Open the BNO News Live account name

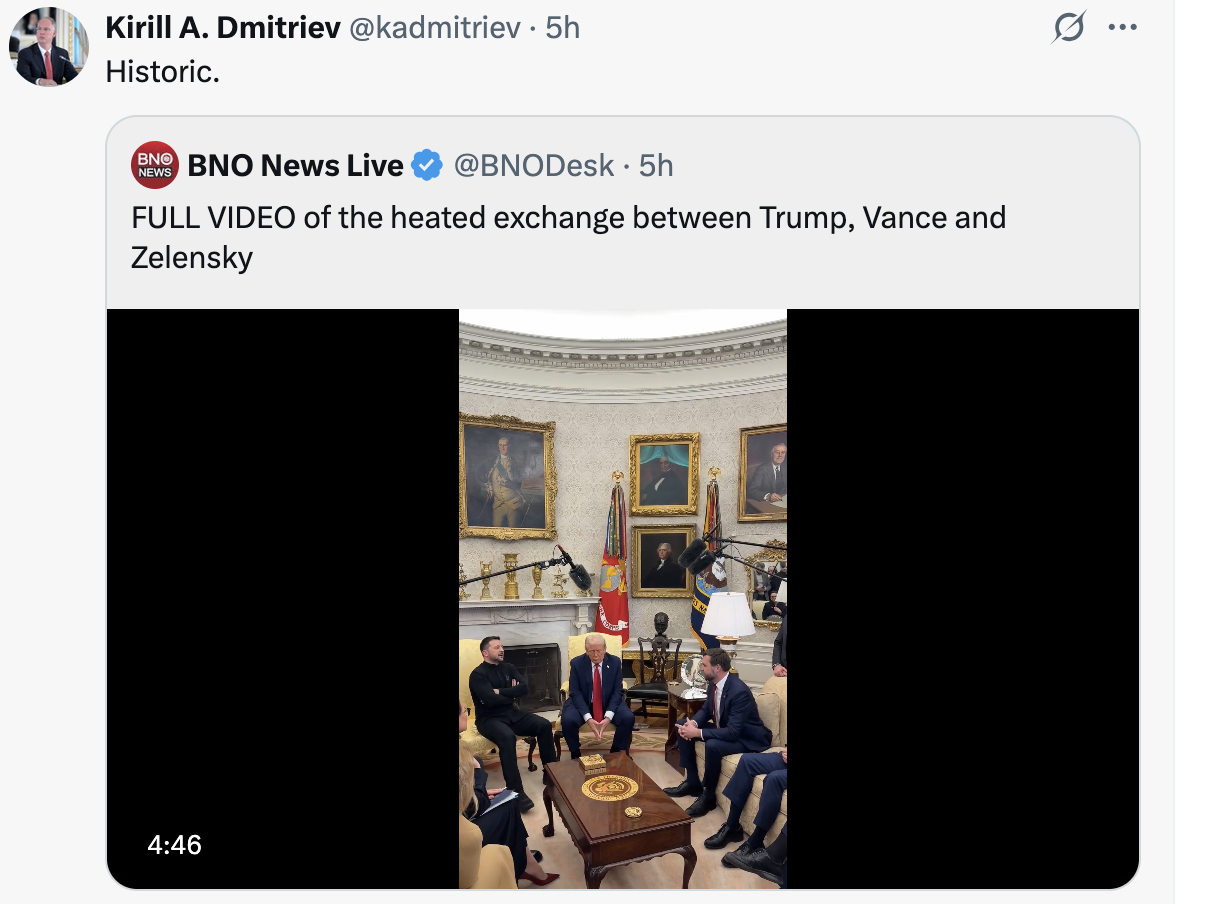pyautogui.click(x=295, y=165)
